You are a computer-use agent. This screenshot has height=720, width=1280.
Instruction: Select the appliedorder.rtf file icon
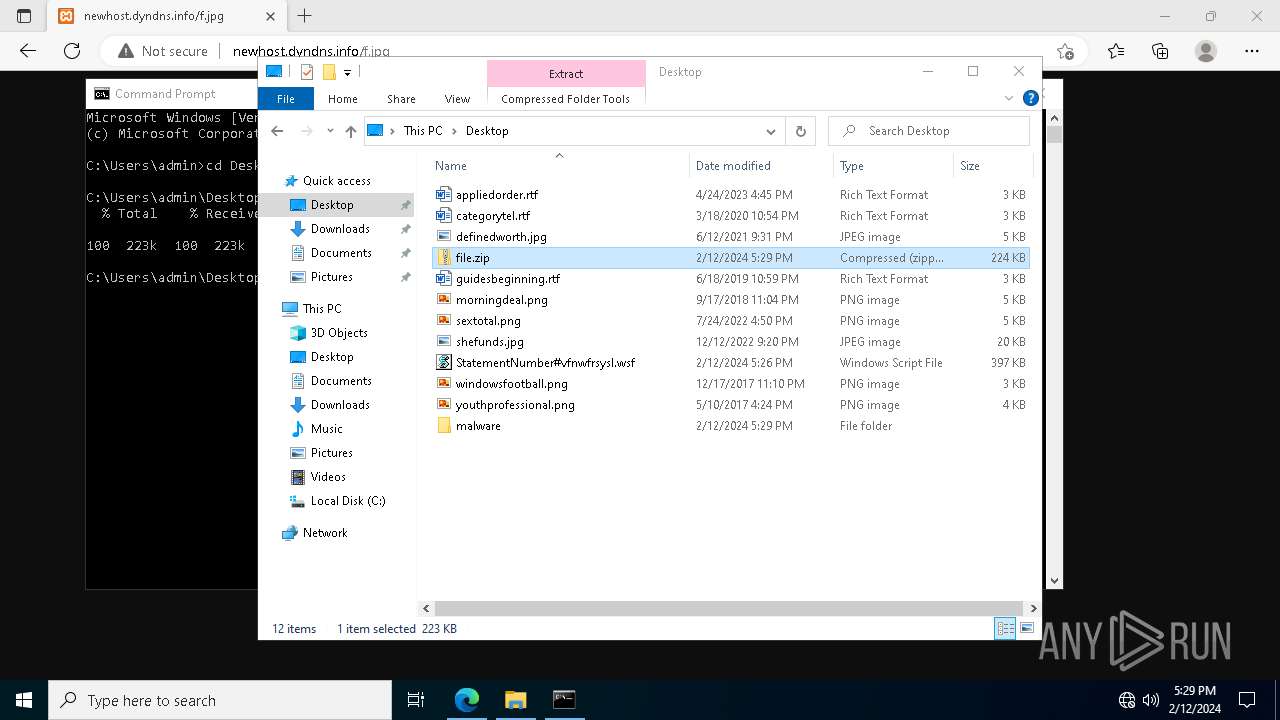(x=444, y=195)
